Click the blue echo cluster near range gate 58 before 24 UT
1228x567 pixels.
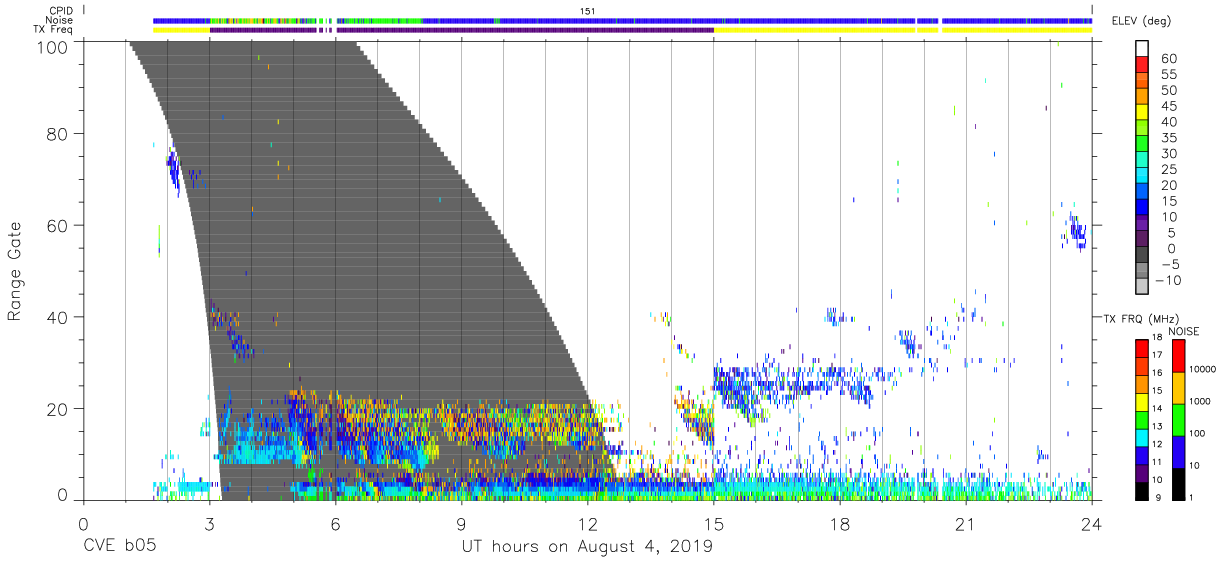click(1077, 233)
